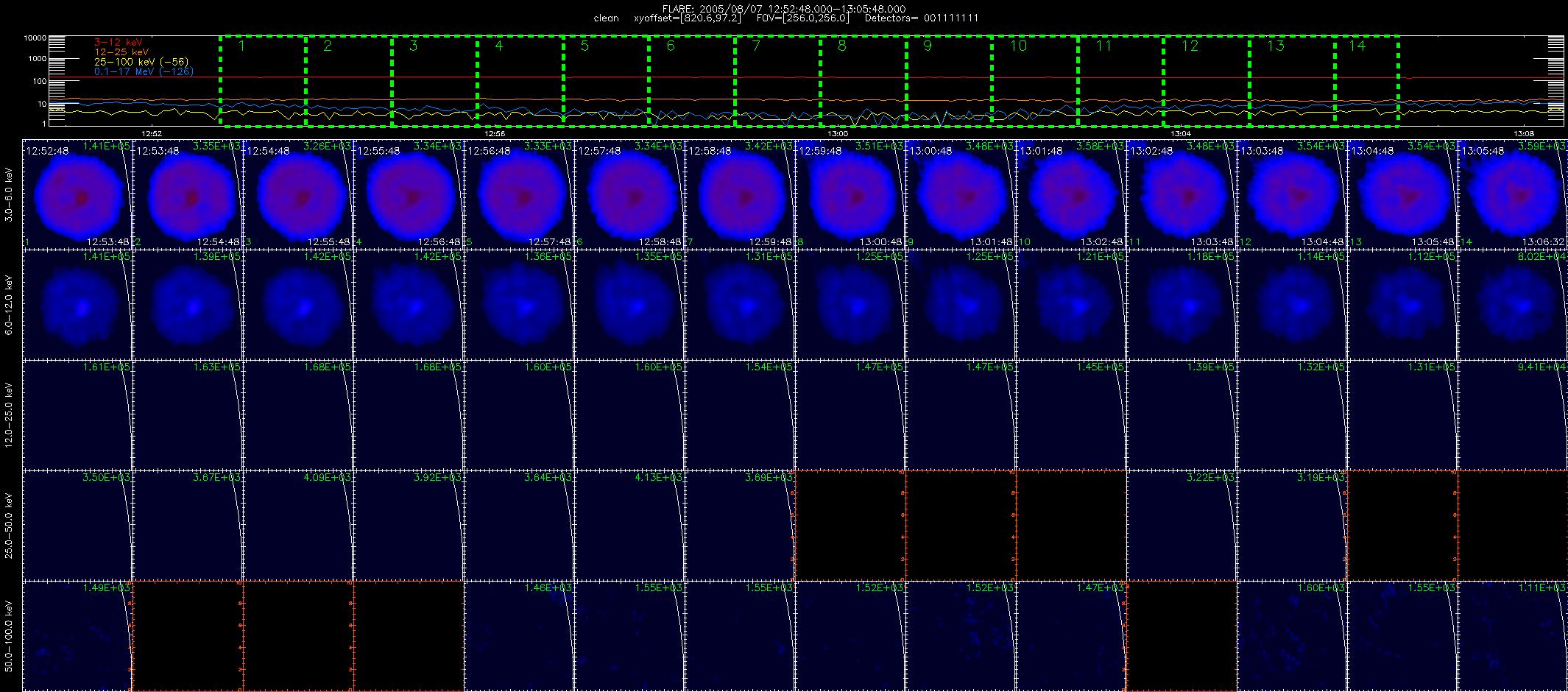Select interval 4 box in the light curve

520,81
